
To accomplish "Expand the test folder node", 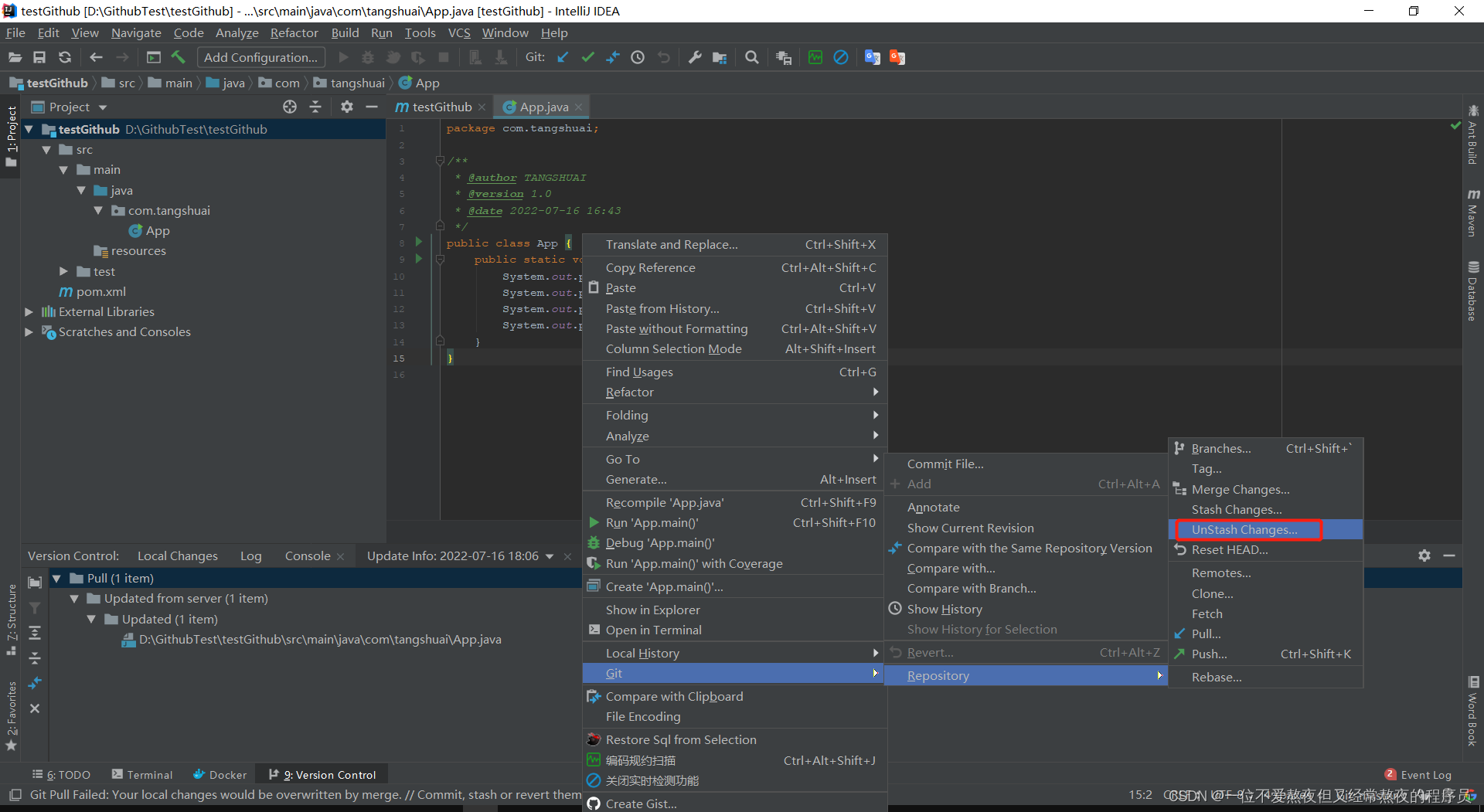I will click(63, 271).
